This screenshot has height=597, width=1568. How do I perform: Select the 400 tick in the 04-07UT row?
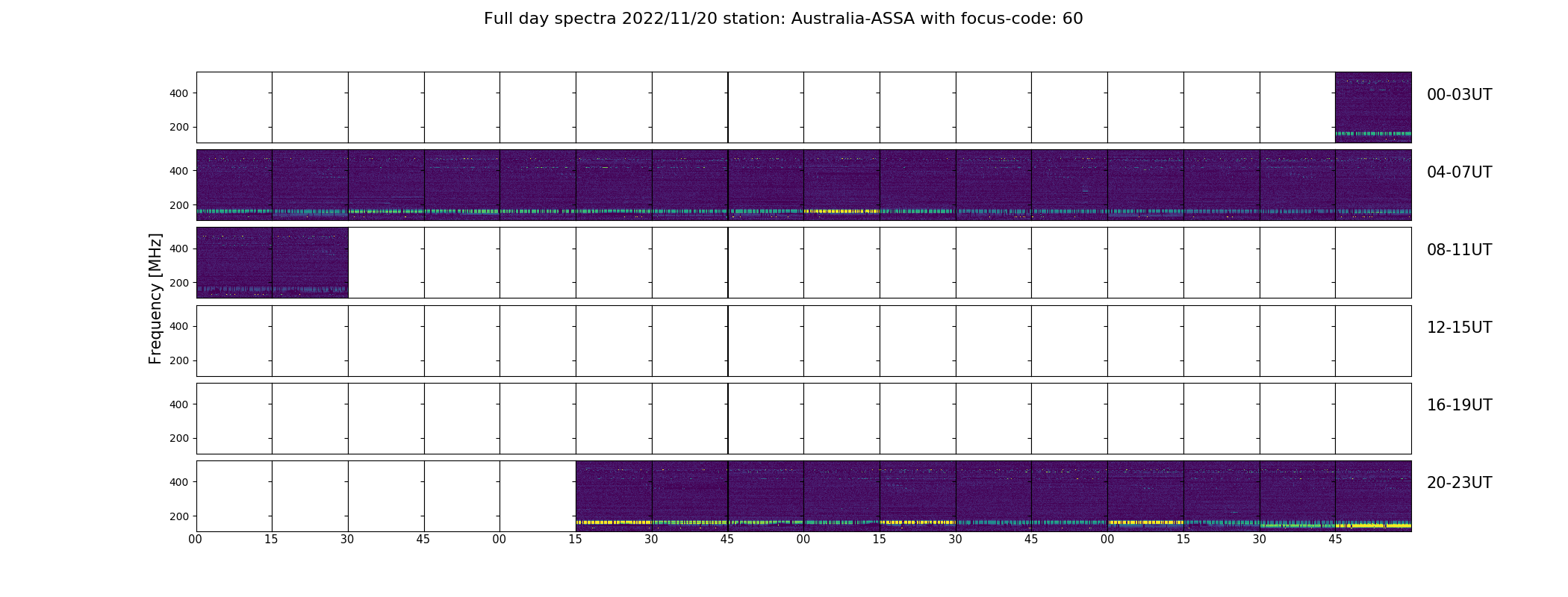[x=179, y=171]
